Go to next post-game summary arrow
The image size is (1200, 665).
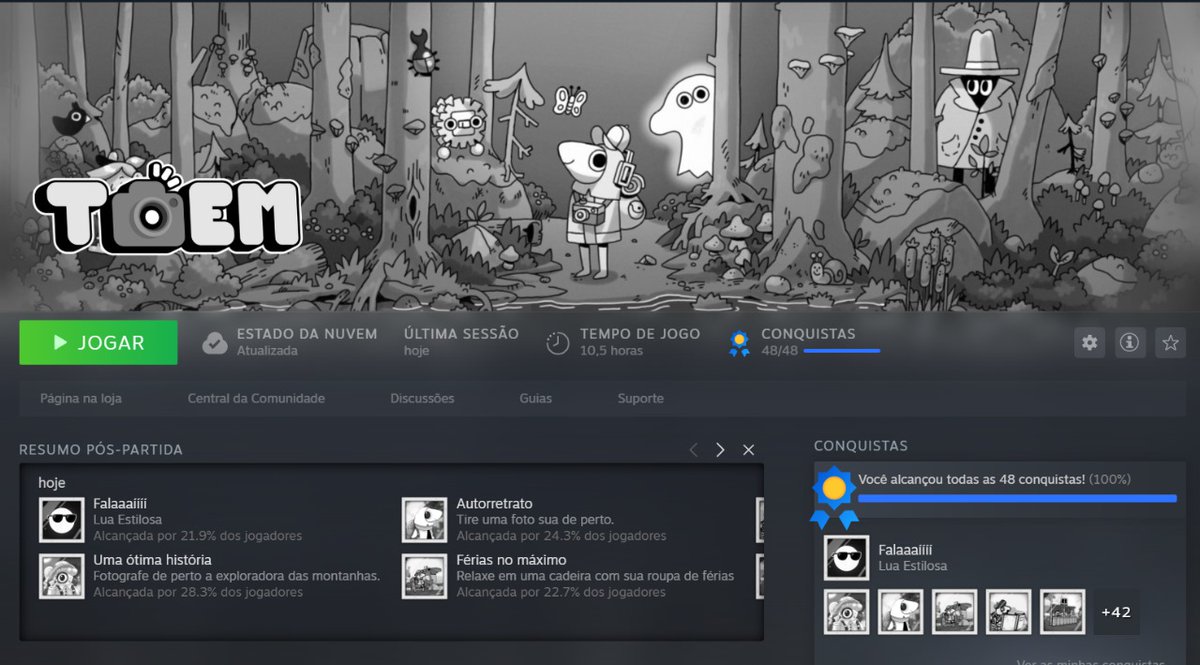point(720,450)
